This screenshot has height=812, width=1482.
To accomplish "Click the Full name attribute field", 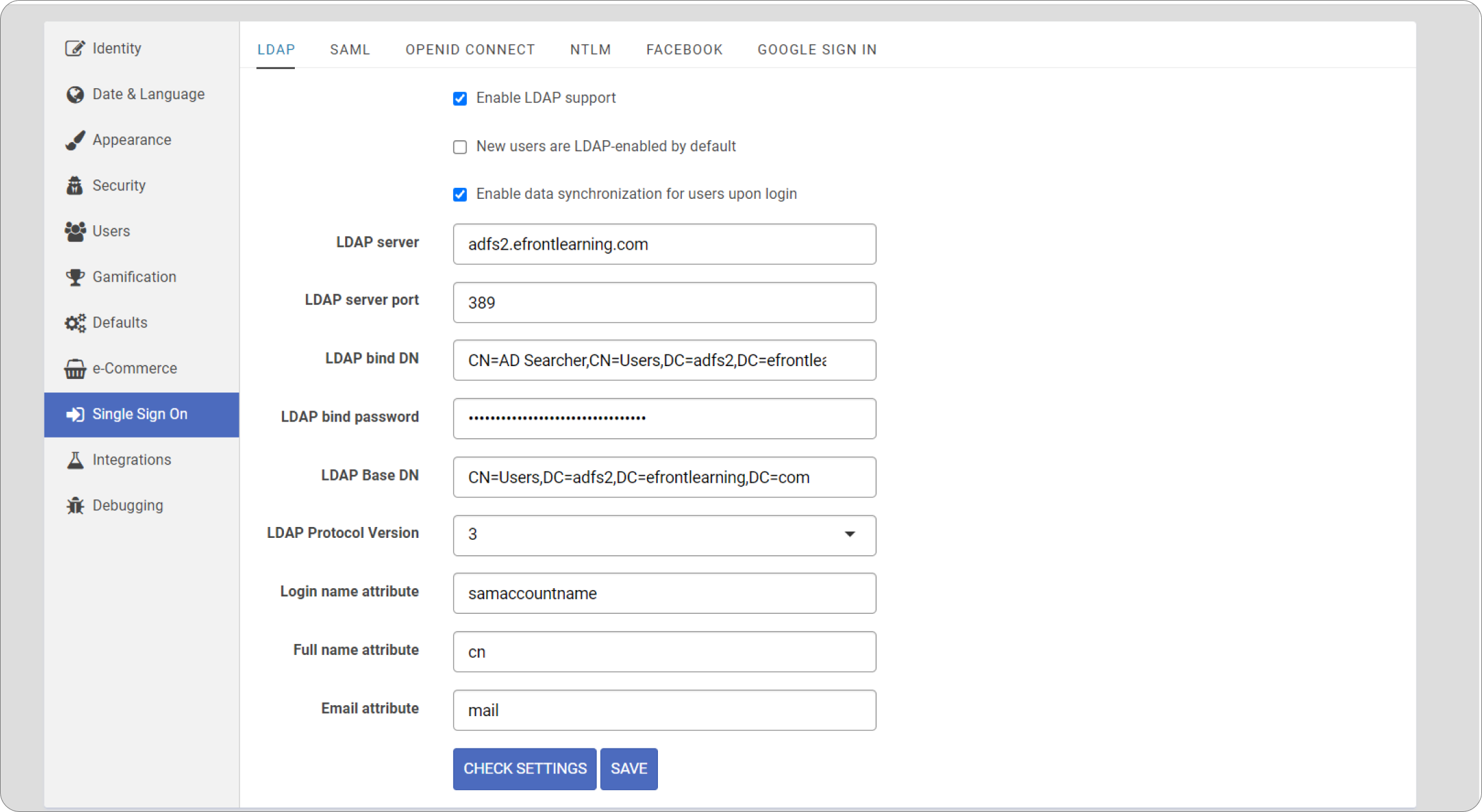I will point(664,652).
